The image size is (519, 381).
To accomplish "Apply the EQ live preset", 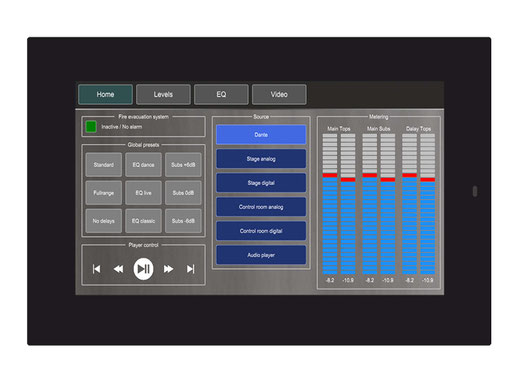I will [x=143, y=193].
